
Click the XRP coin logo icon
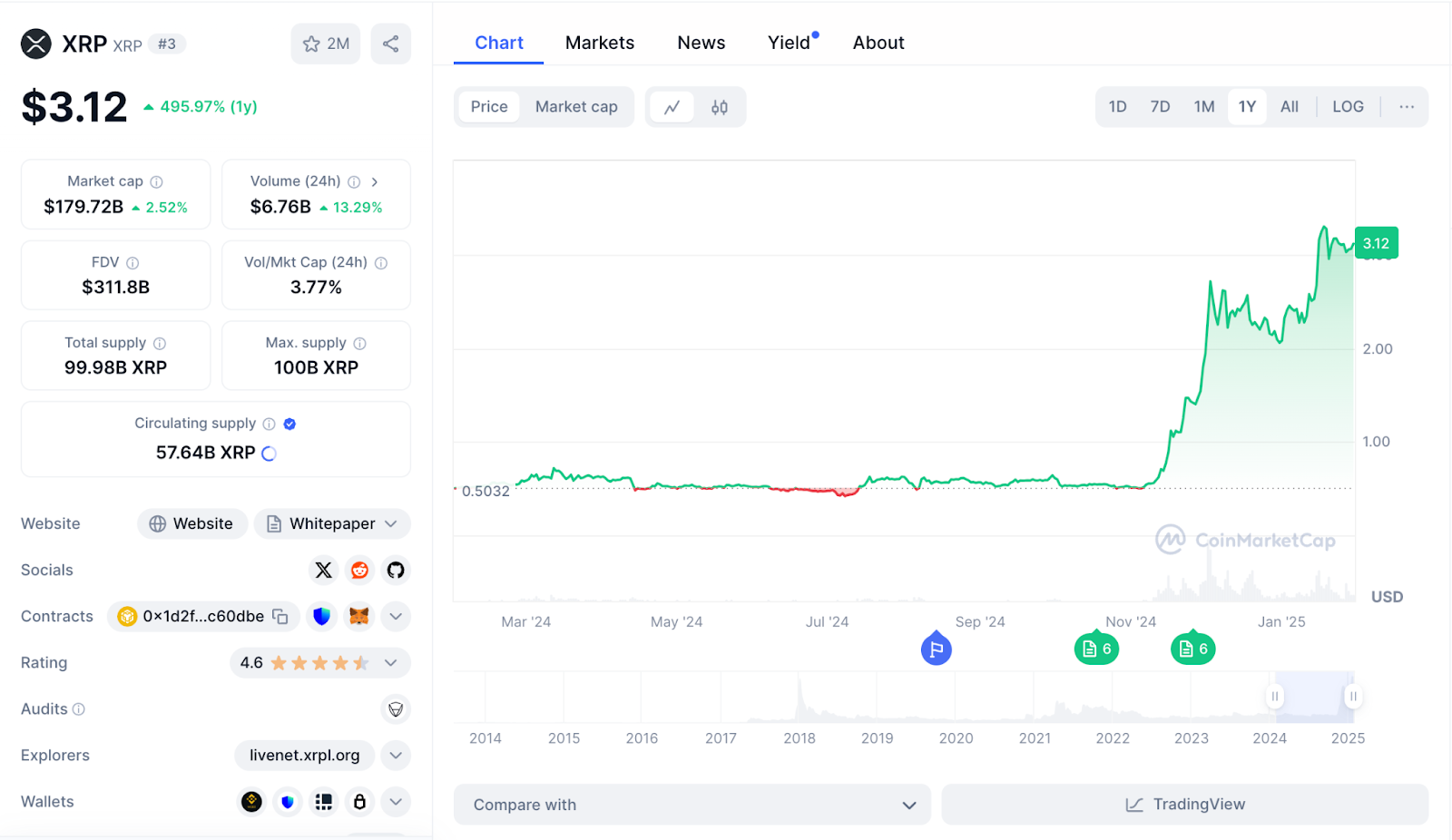point(36,44)
